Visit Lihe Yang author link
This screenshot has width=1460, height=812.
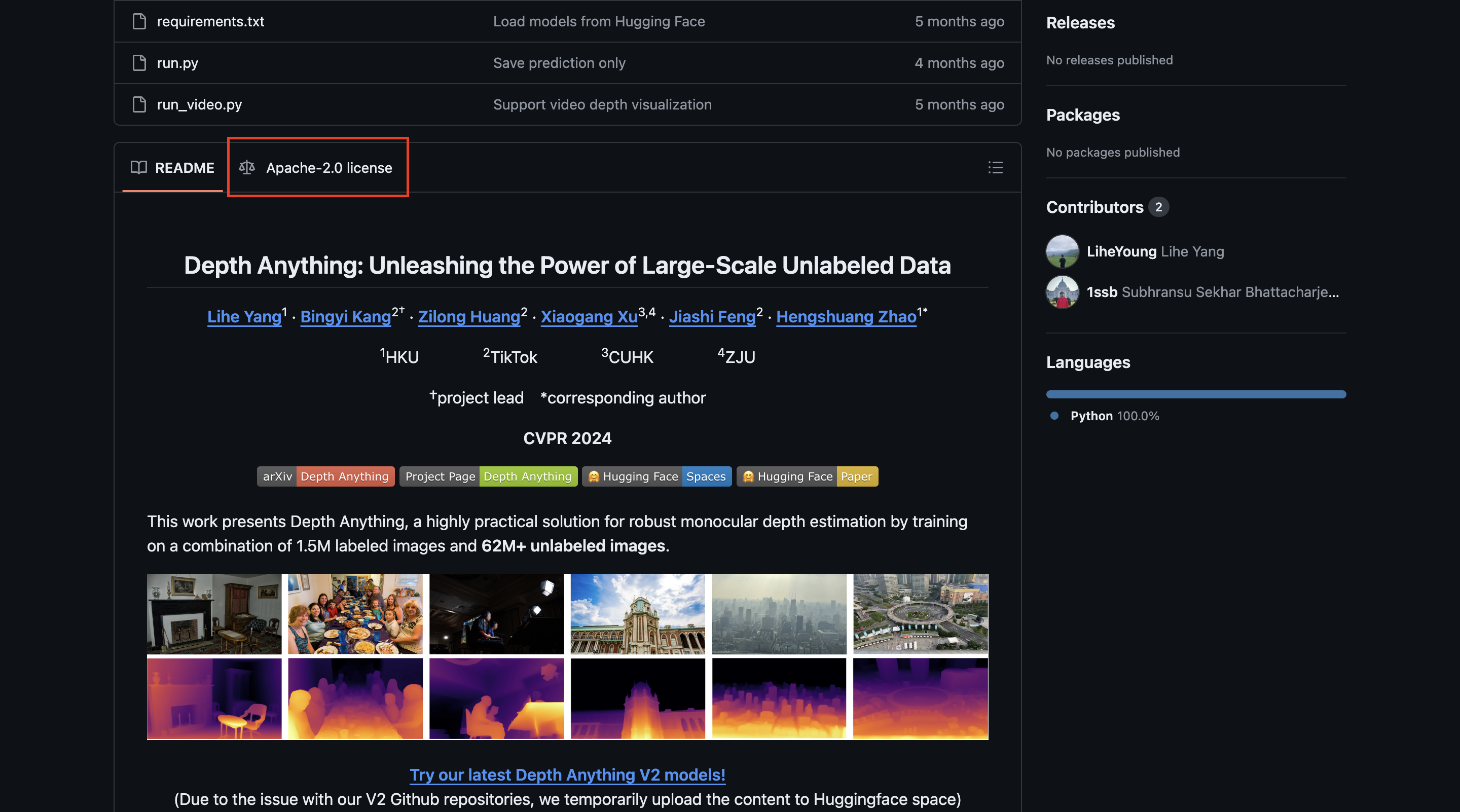click(244, 316)
